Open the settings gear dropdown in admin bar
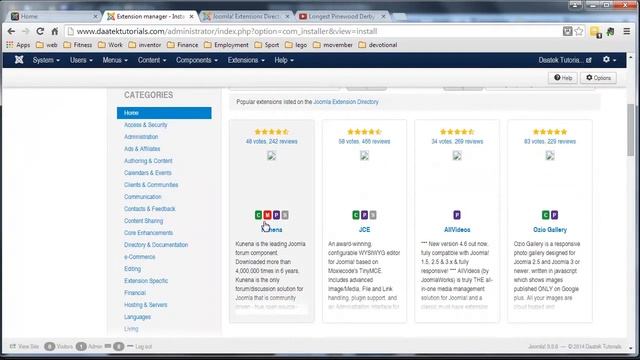This screenshot has height=360, width=640. pos(609,60)
